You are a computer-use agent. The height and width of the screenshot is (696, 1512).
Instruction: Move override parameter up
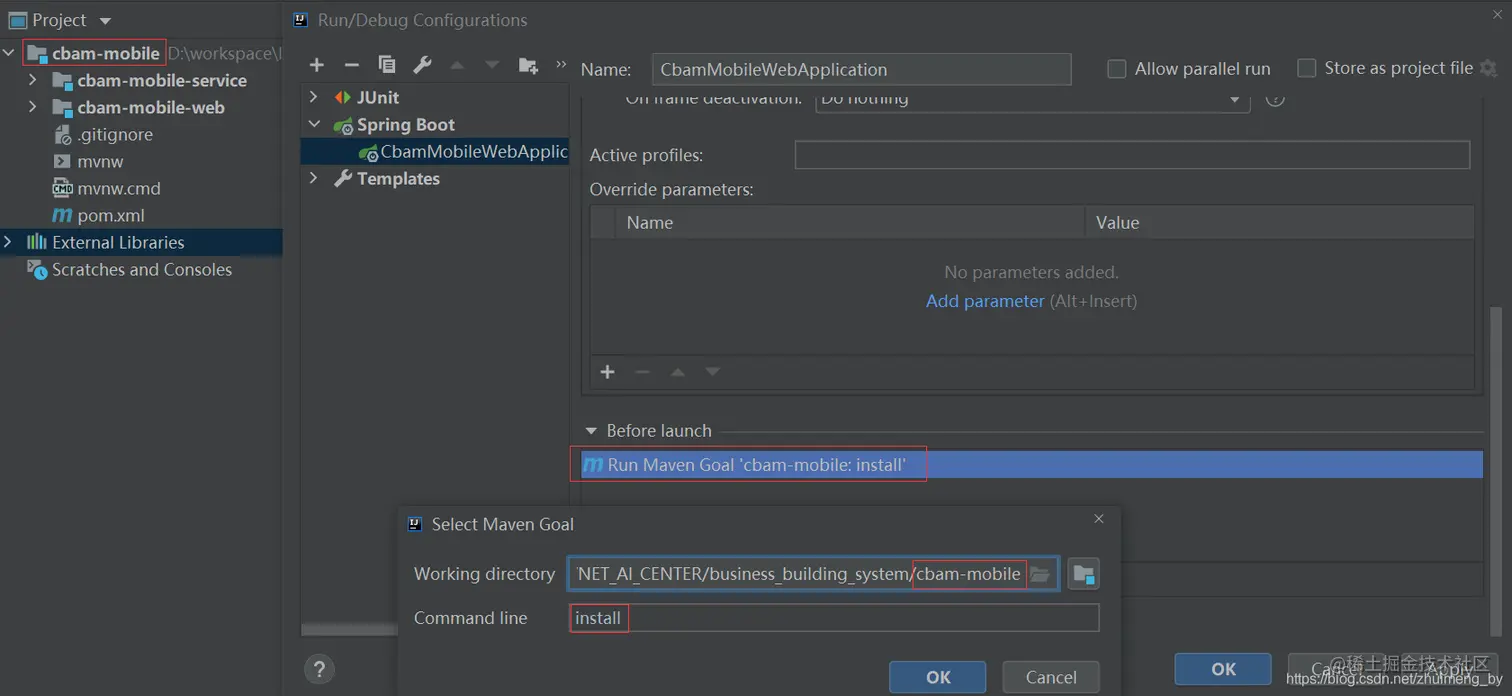(x=677, y=372)
